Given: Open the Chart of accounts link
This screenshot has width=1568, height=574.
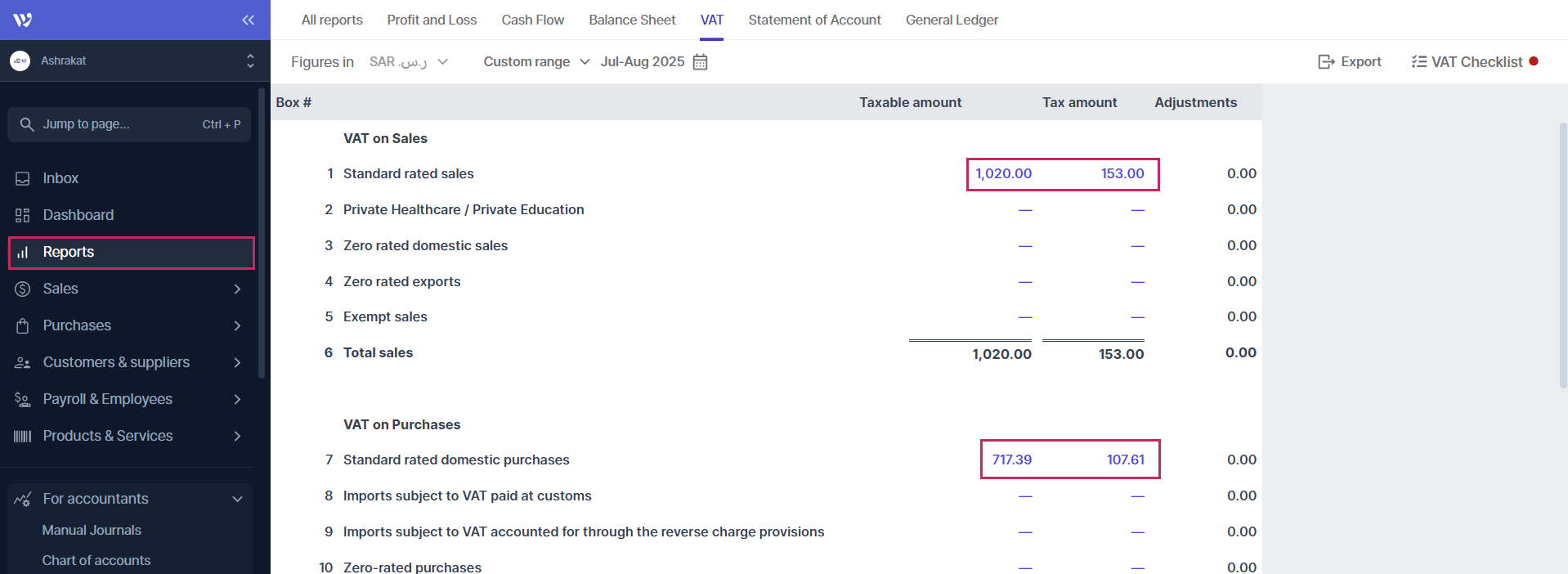Looking at the screenshot, I should point(96,560).
